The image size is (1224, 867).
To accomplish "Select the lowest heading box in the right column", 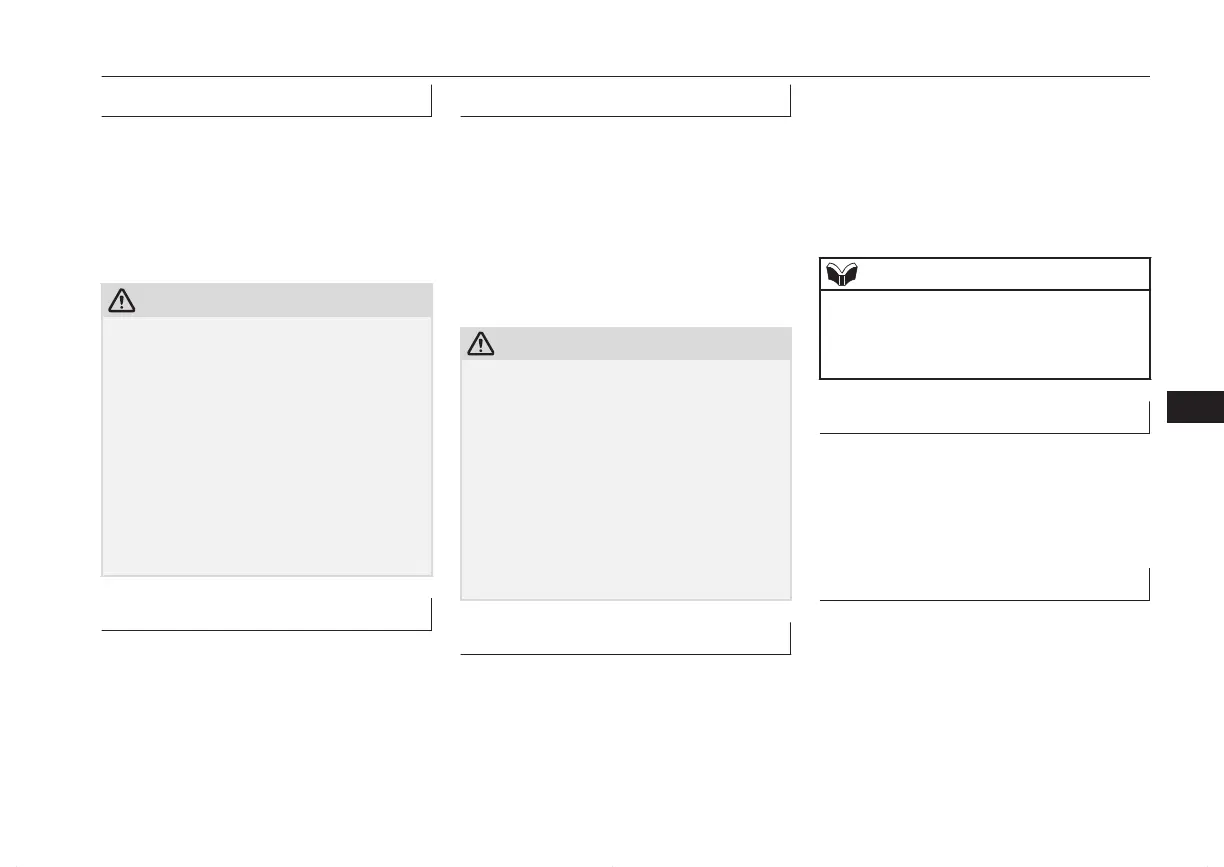I will (x=985, y=584).
